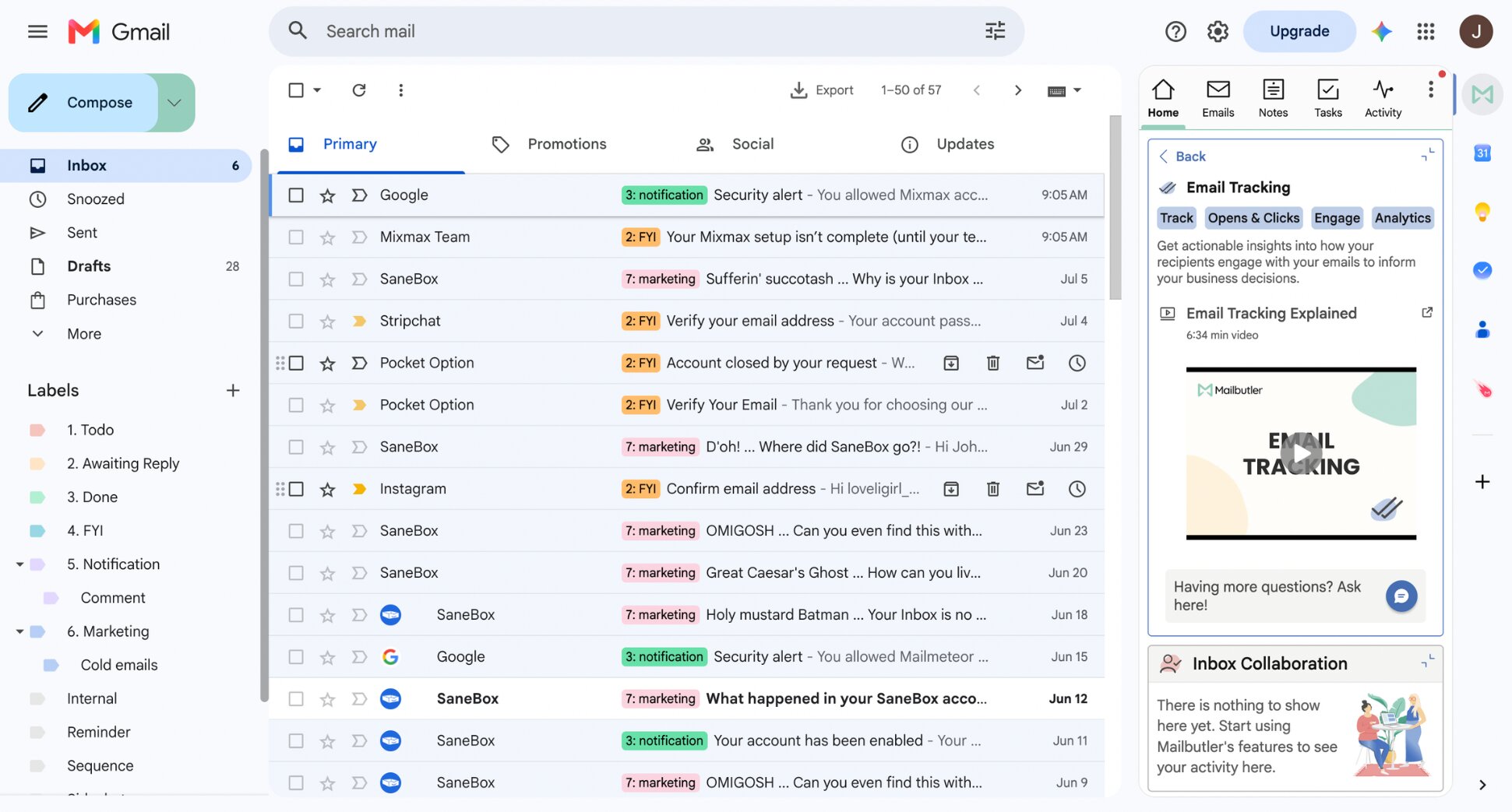Image resolution: width=1512 pixels, height=812 pixels.
Task: Collapse the Inbox Collaboration card
Action: [1427, 663]
